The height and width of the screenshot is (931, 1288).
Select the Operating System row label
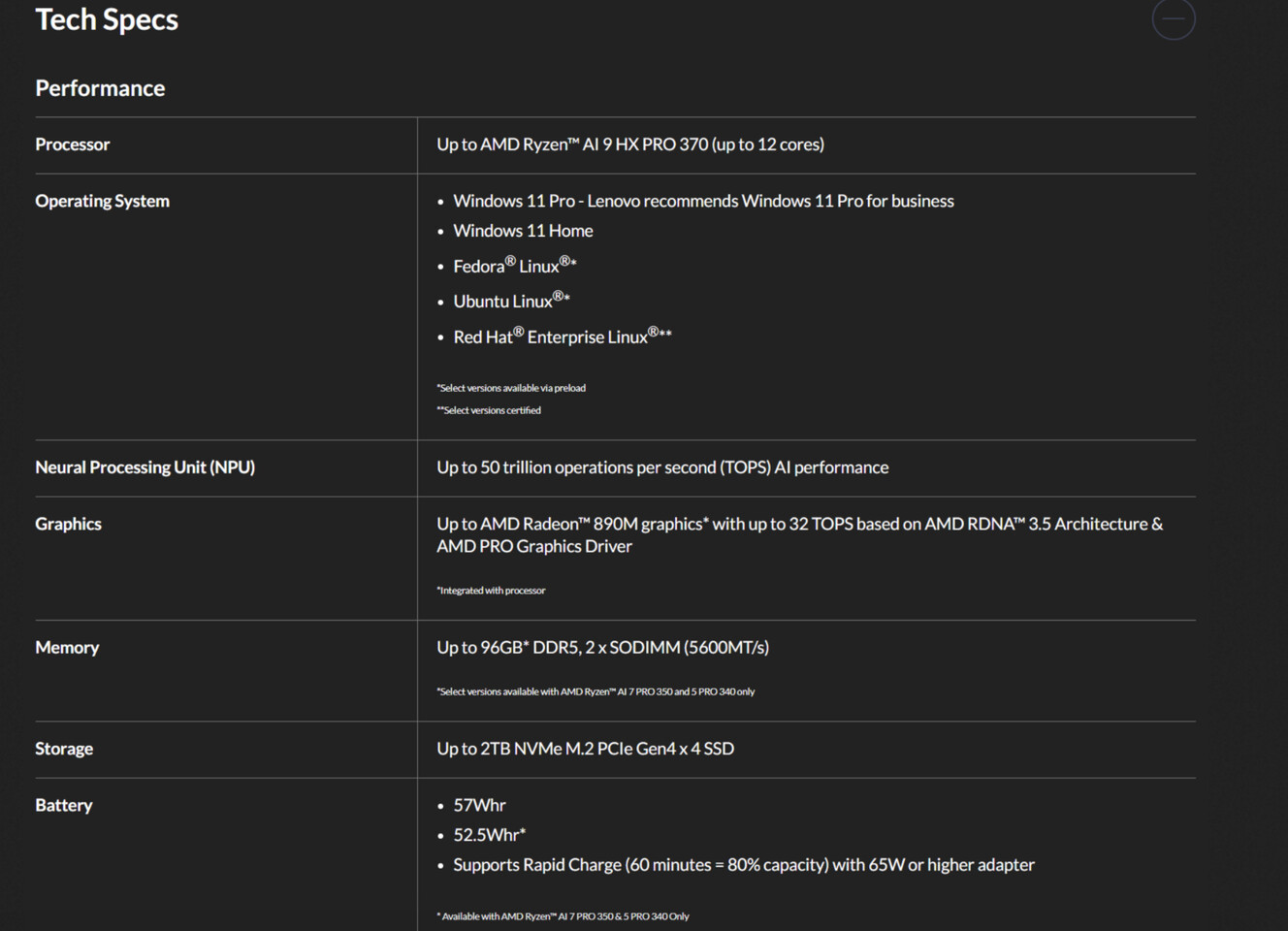click(x=102, y=201)
